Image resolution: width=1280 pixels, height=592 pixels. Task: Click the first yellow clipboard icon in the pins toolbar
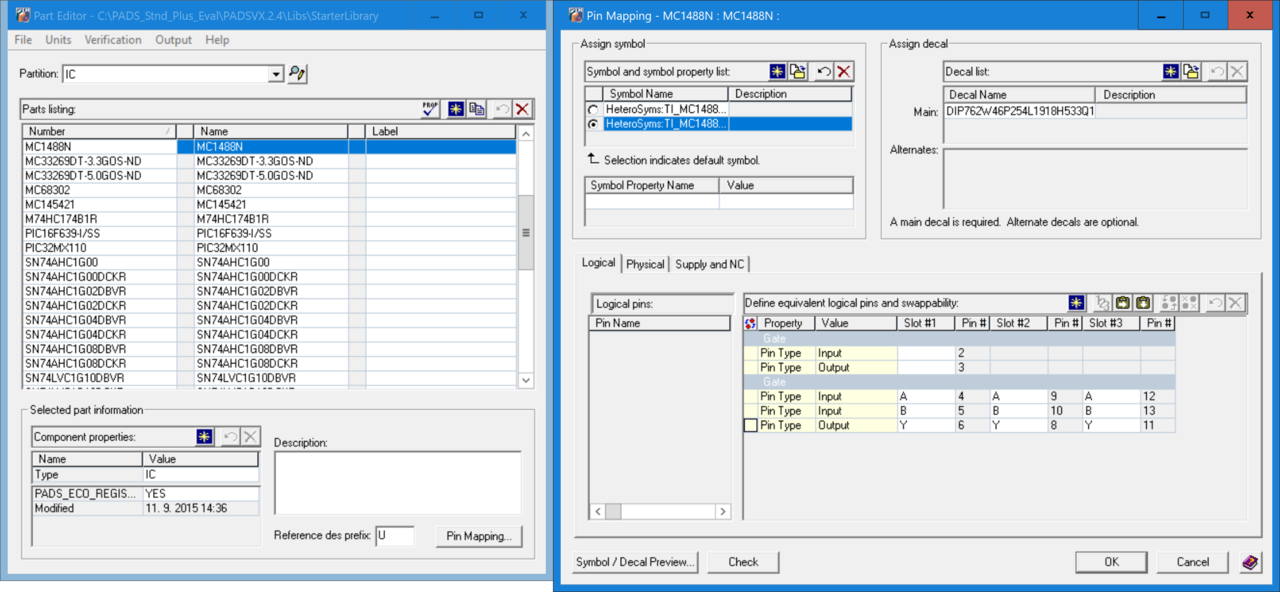click(1123, 302)
